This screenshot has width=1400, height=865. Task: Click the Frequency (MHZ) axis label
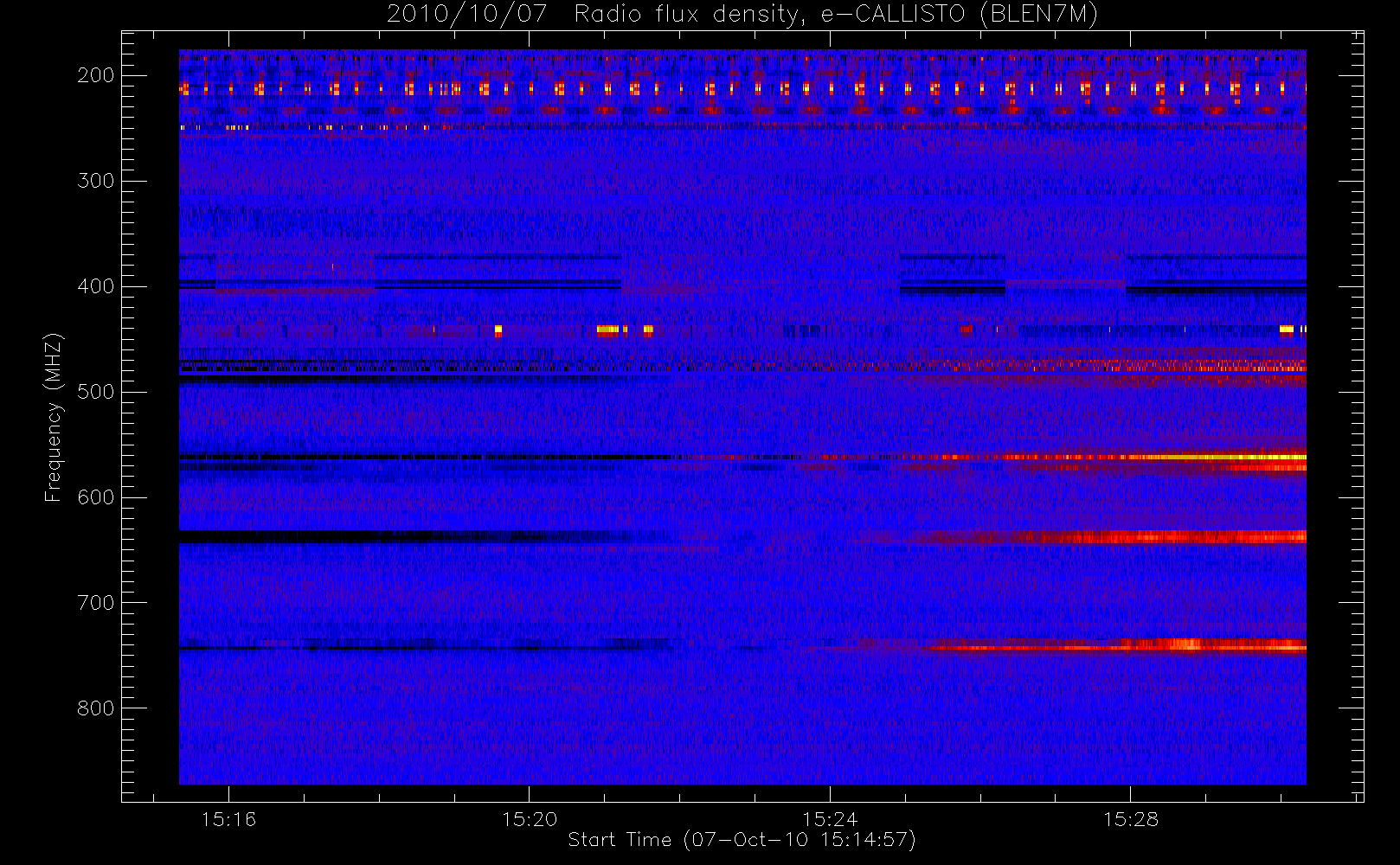click(54, 417)
